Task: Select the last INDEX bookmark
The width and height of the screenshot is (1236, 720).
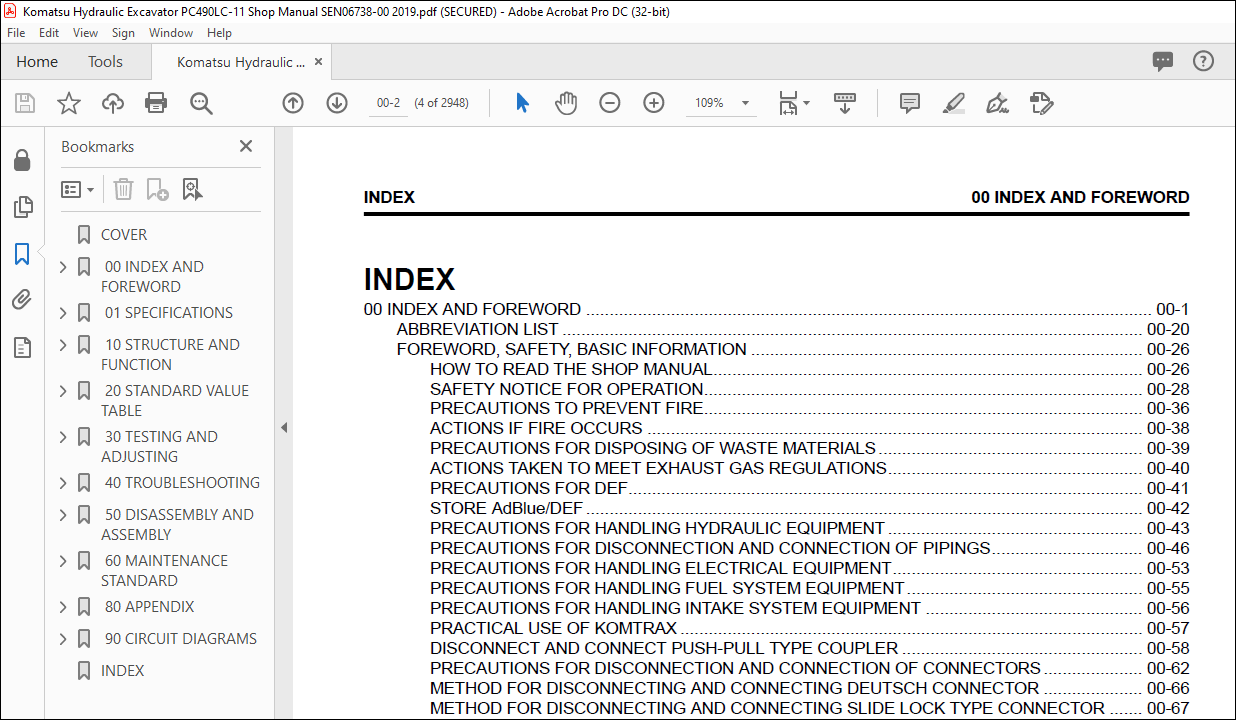Action: [x=122, y=671]
